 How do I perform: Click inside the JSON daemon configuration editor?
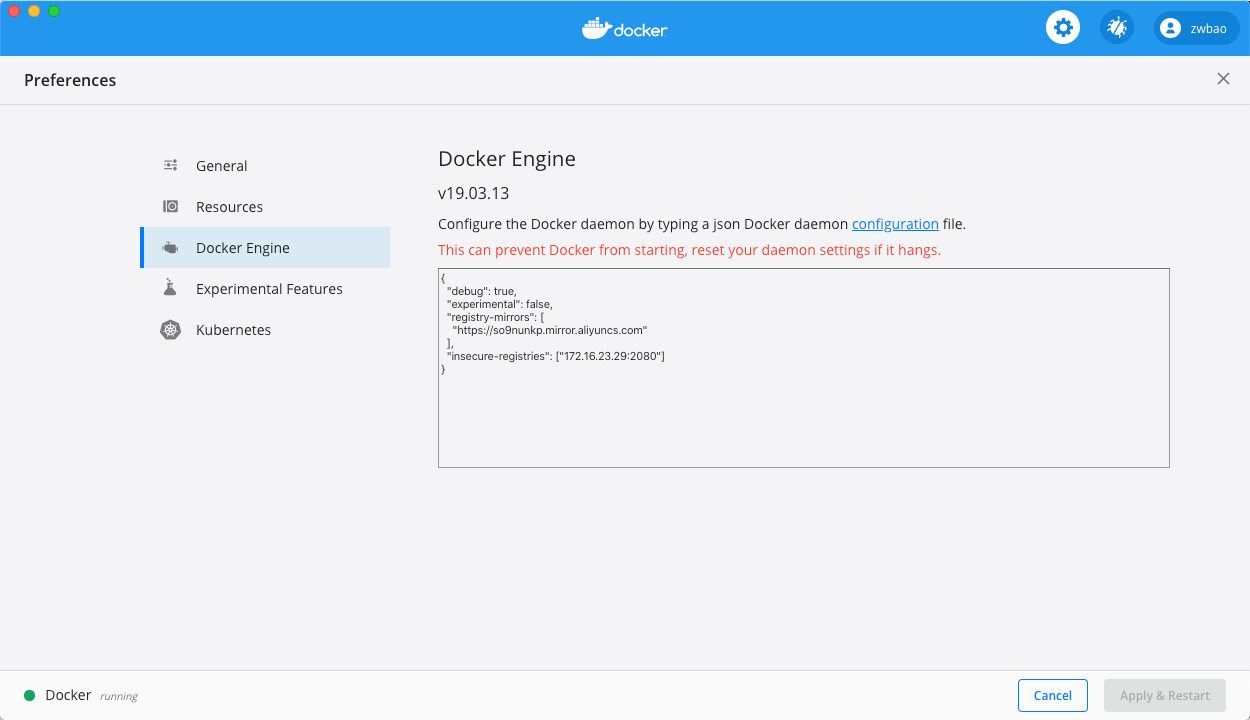[x=800, y=365]
